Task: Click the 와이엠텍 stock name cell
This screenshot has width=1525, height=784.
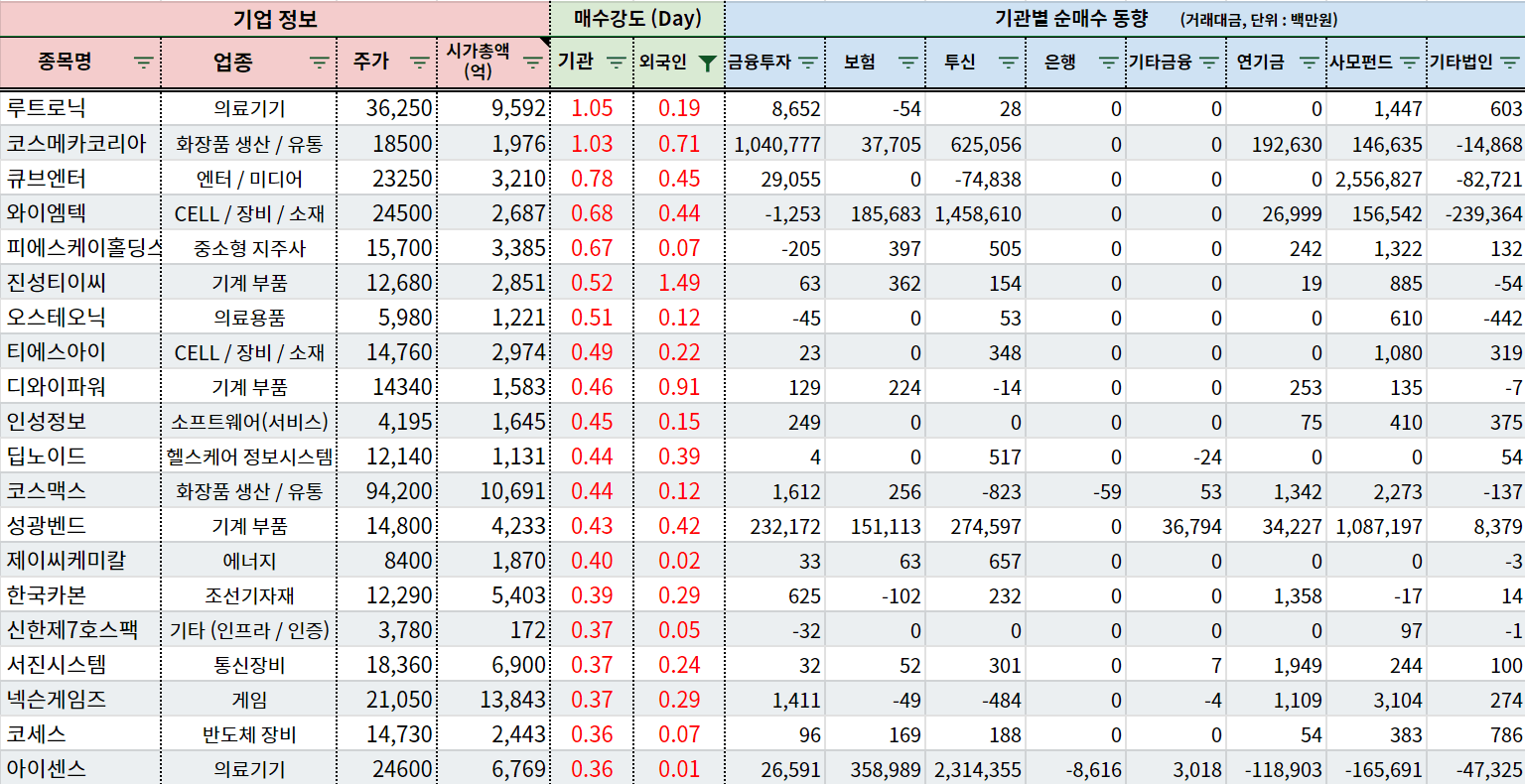Action: [x=80, y=212]
